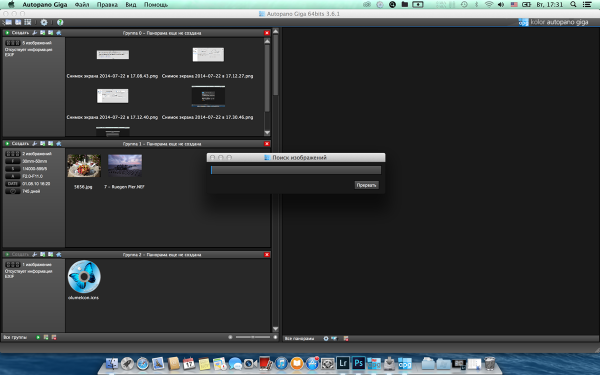600x375 pixels.
Task: Open the Photoshop icon in the Dock
Action: (x=358, y=362)
